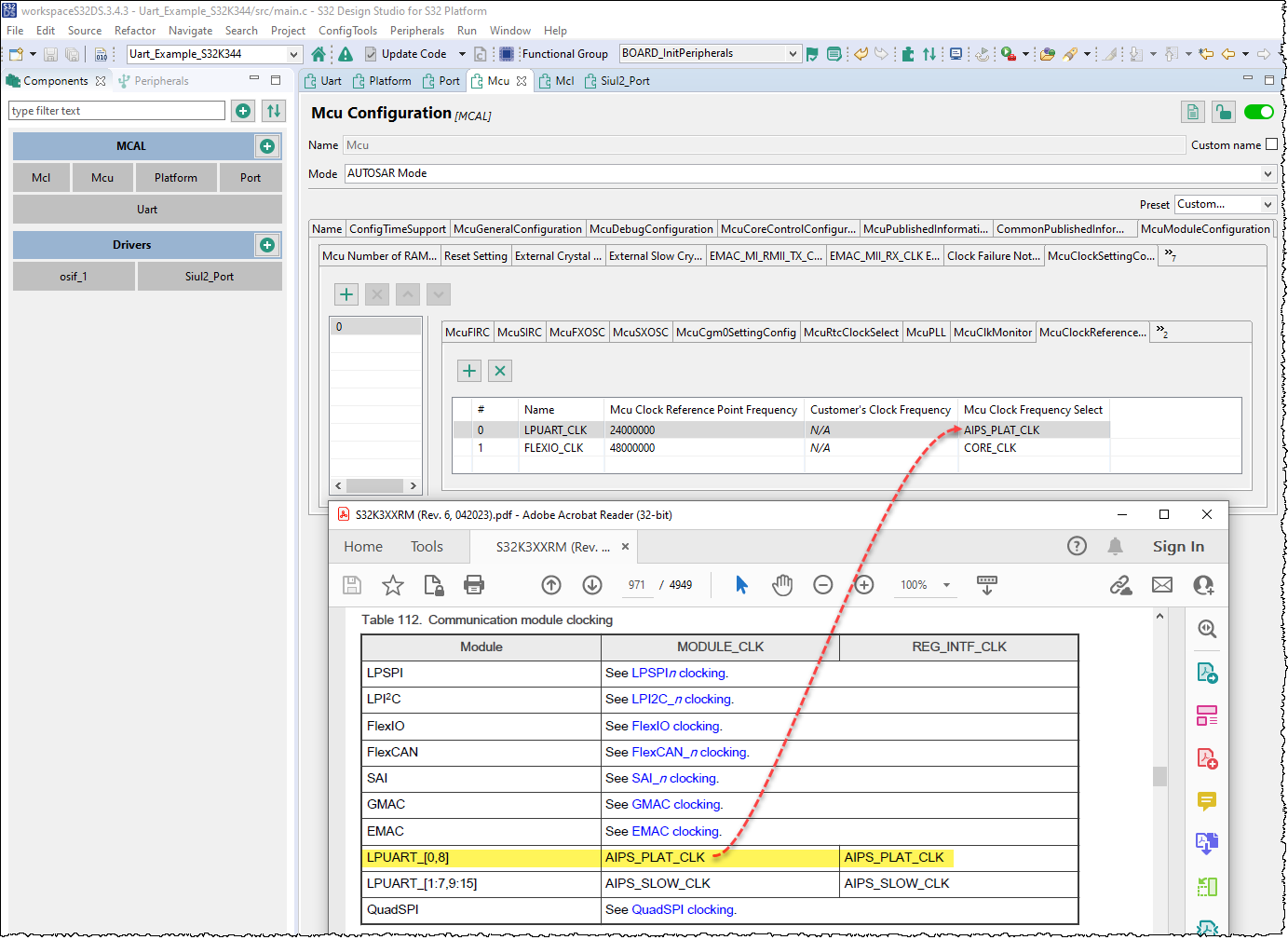The width and height of the screenshot is (1288, 940).
Task: Switch to the McuPLL tab
Action: click(925, 333)
